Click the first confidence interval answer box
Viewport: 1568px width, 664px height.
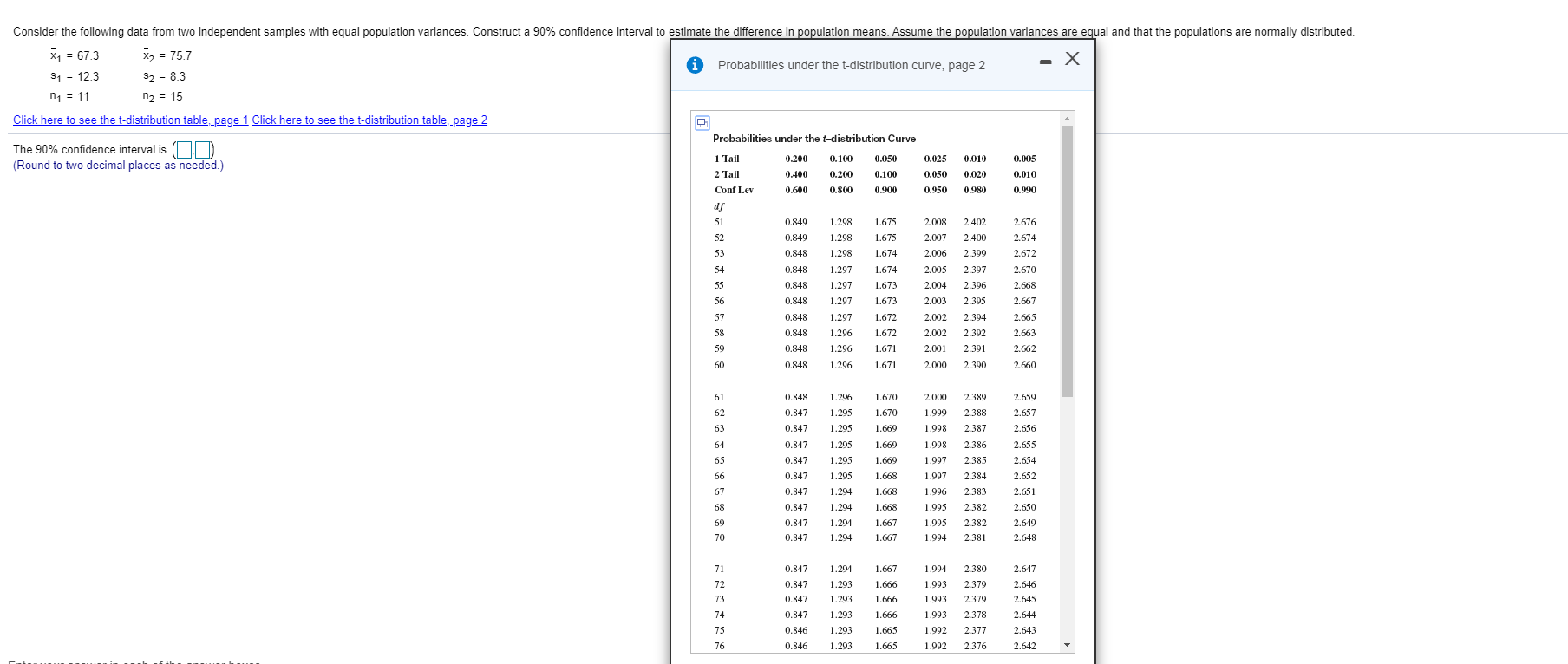(184, 150)
